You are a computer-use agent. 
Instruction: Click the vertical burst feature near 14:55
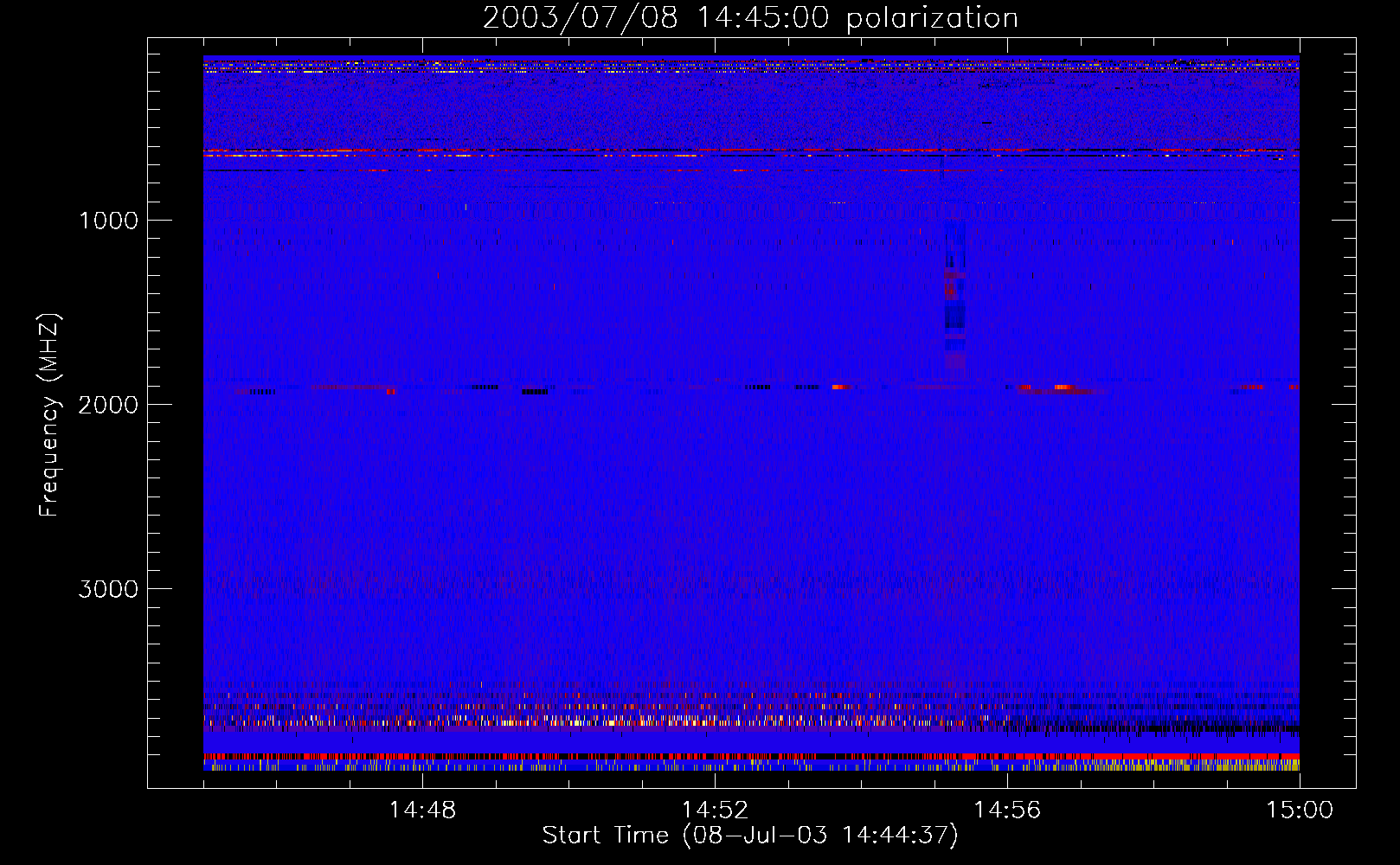pos(954,298)
